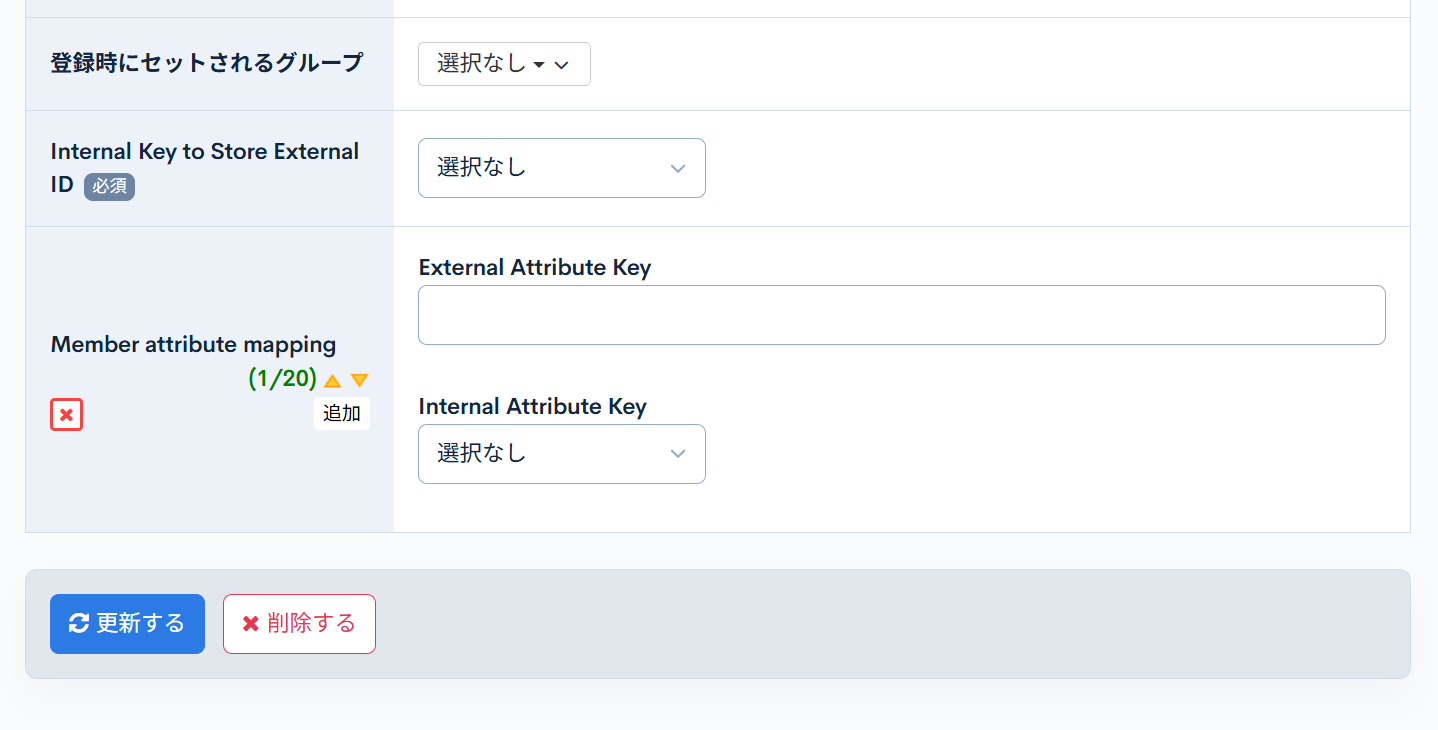The height and width of the screenshot is (730, 1438).
Task: Click the chevron on the Internal Attribute Key dropdown
Action: [678, 453]
